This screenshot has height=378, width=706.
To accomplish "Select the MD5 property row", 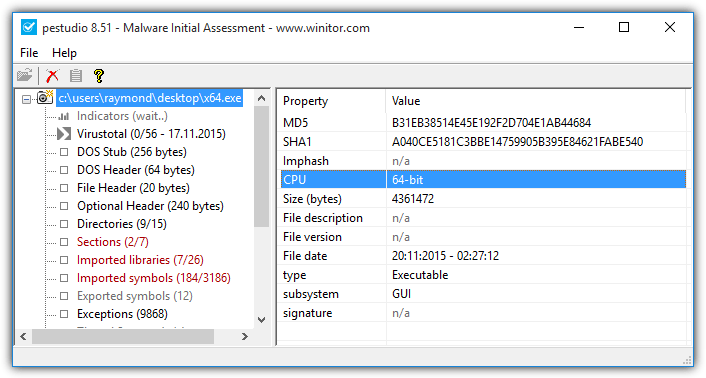I will (x=483, y=123).
